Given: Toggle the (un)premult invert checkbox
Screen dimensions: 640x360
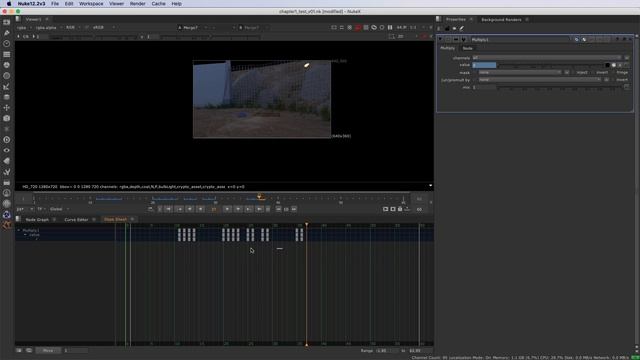Looking at the screenshot, I should [613, 80].
